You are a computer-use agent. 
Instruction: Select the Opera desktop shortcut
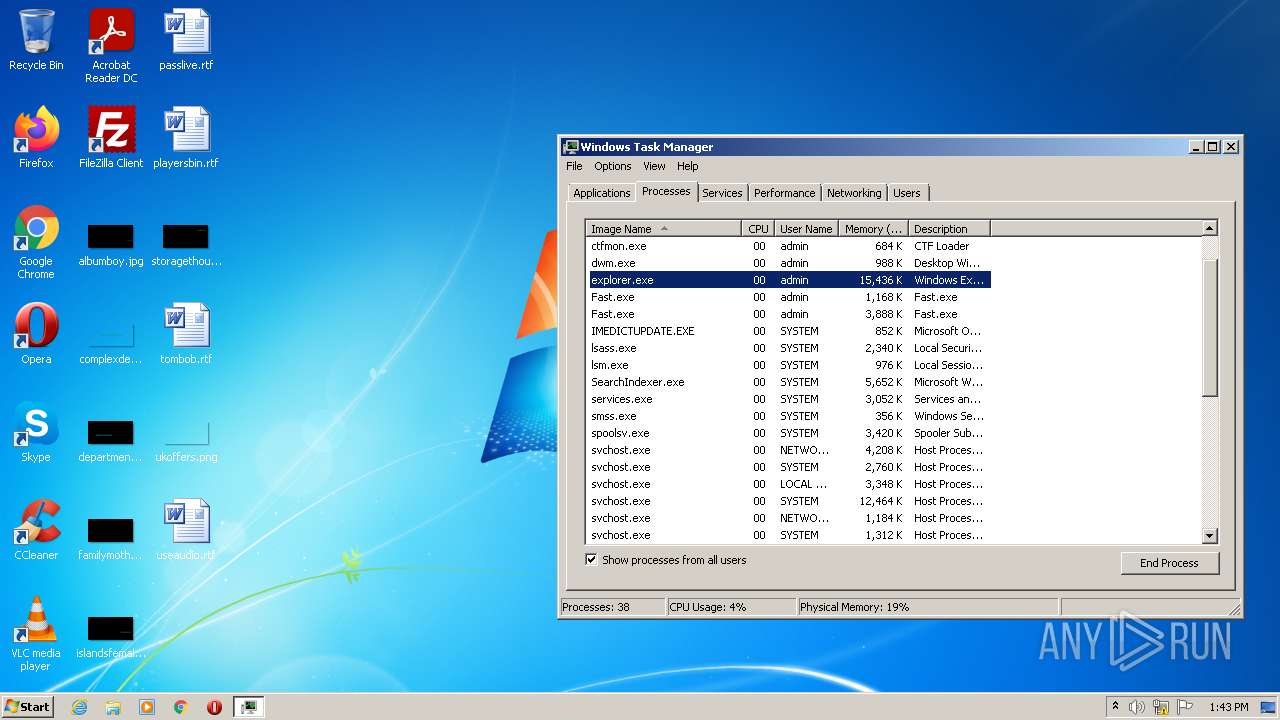click(36, 335)
